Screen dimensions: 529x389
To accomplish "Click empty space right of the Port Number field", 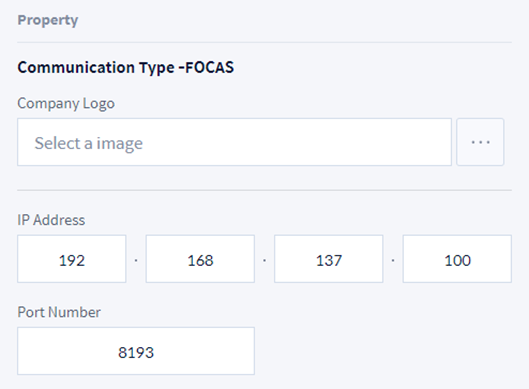I will point(385,351).
